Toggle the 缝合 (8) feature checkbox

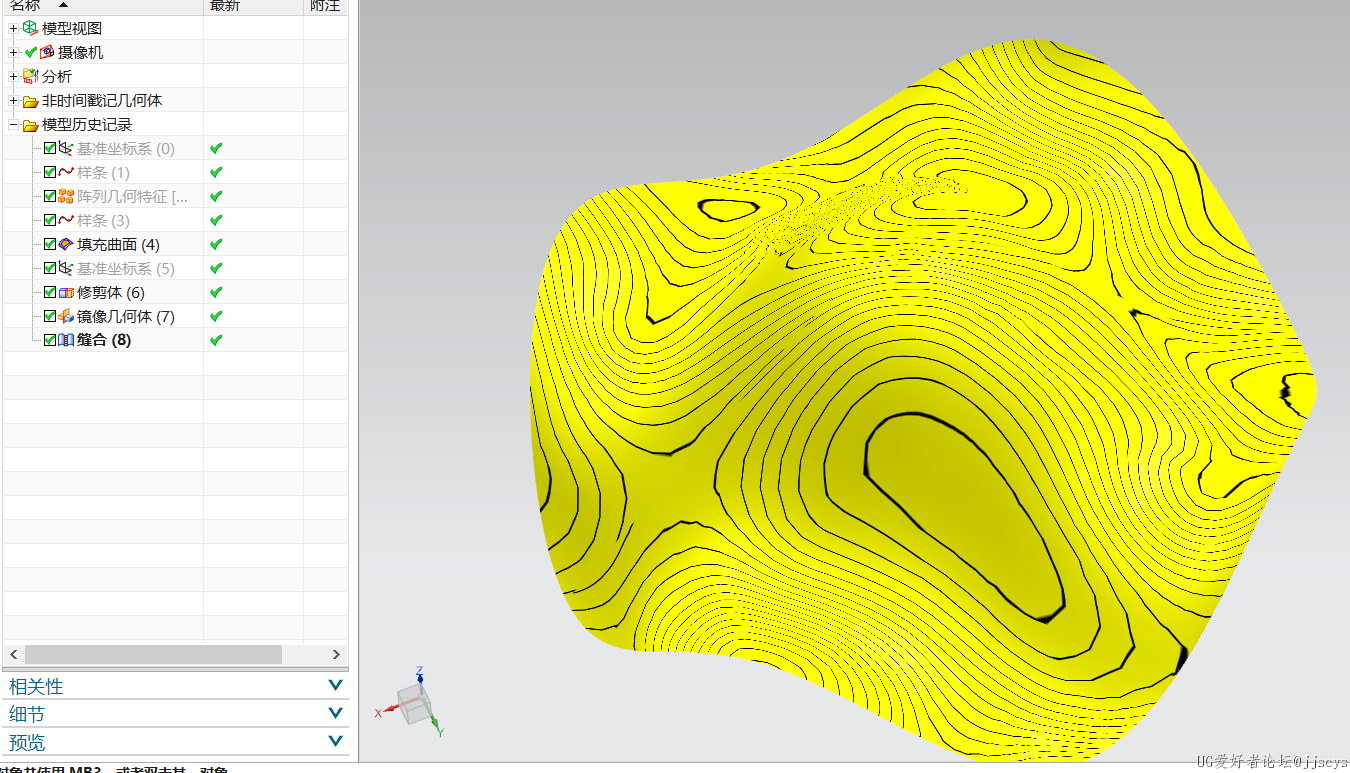50,340
